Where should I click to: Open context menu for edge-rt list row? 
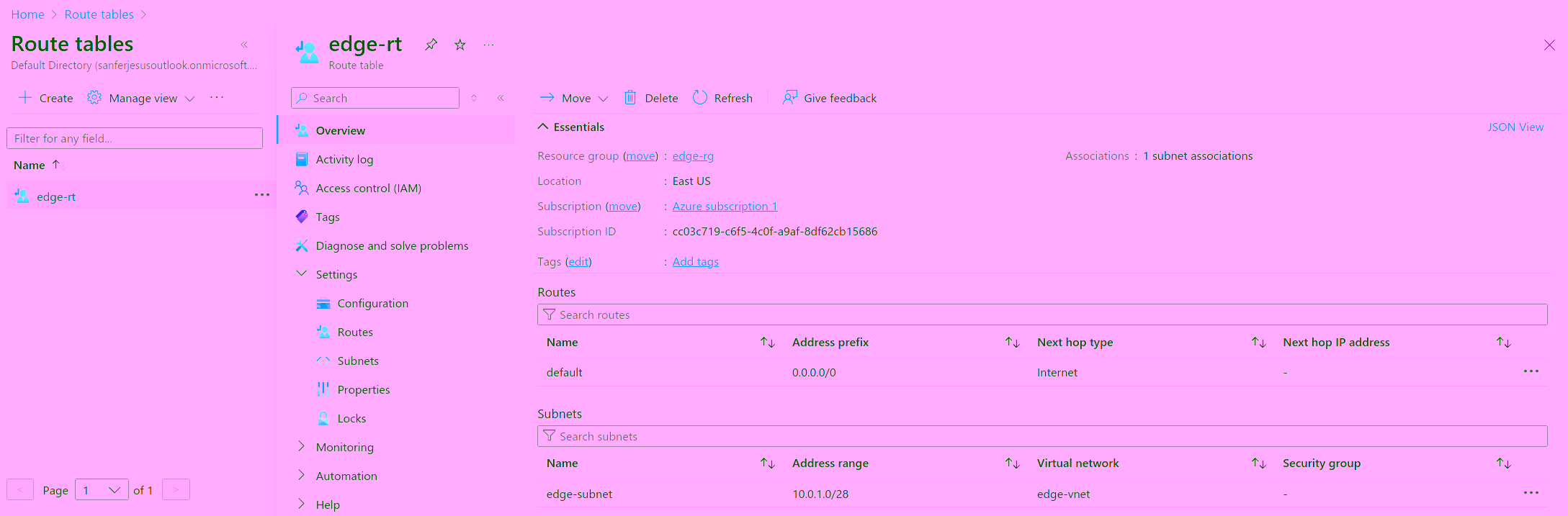[262, 195]
